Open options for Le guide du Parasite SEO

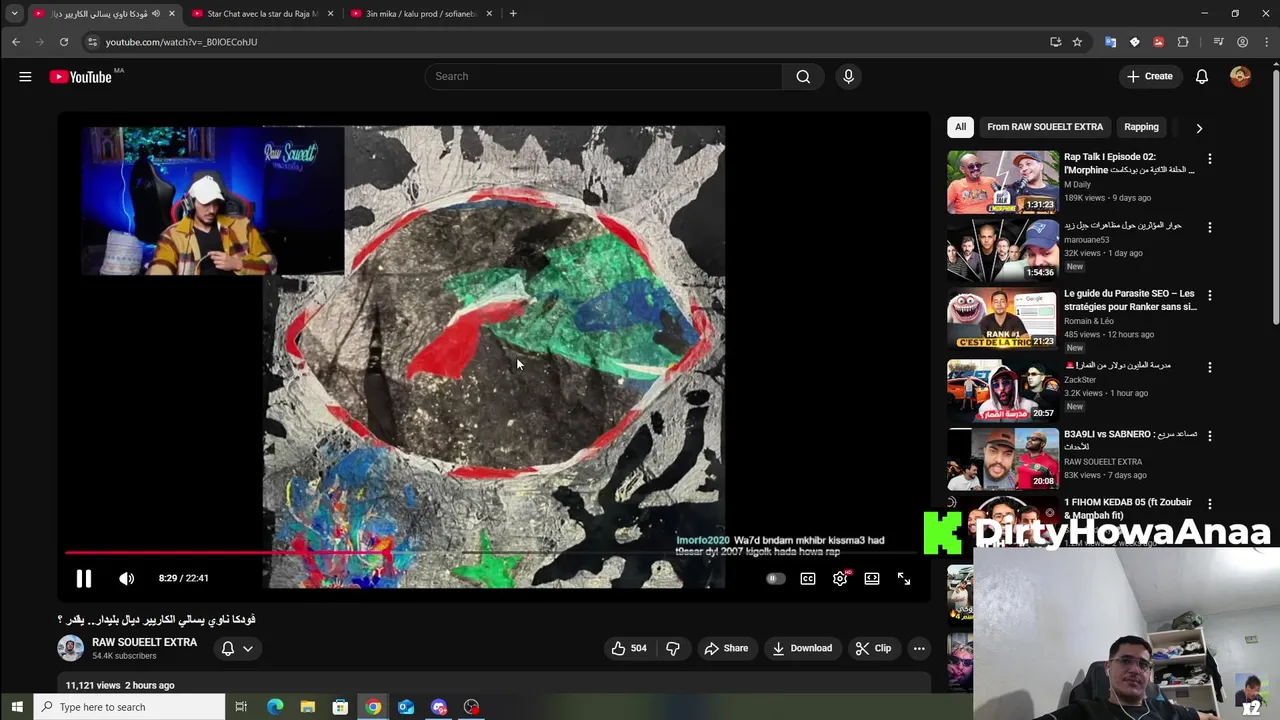coord(1209,296)
